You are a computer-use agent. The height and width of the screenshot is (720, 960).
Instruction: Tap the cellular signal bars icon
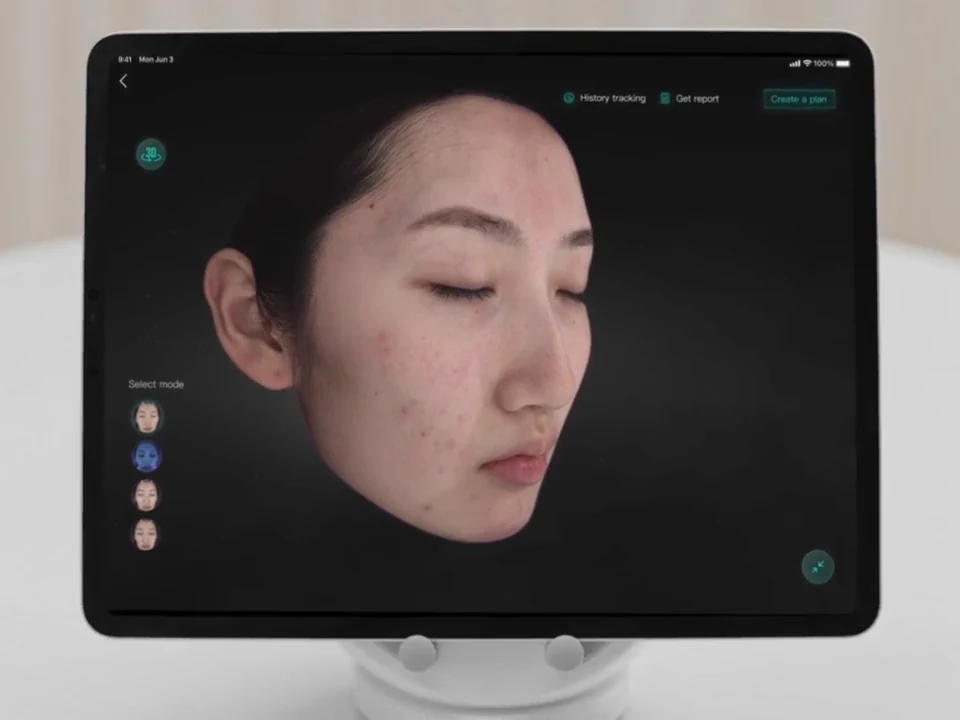coord(795,63)
